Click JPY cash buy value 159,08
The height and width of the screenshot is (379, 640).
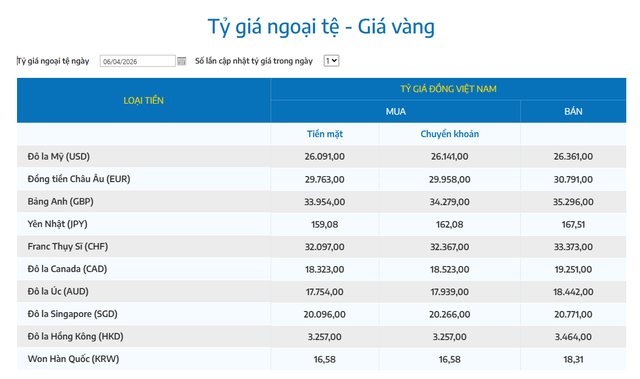click(324, 224)
